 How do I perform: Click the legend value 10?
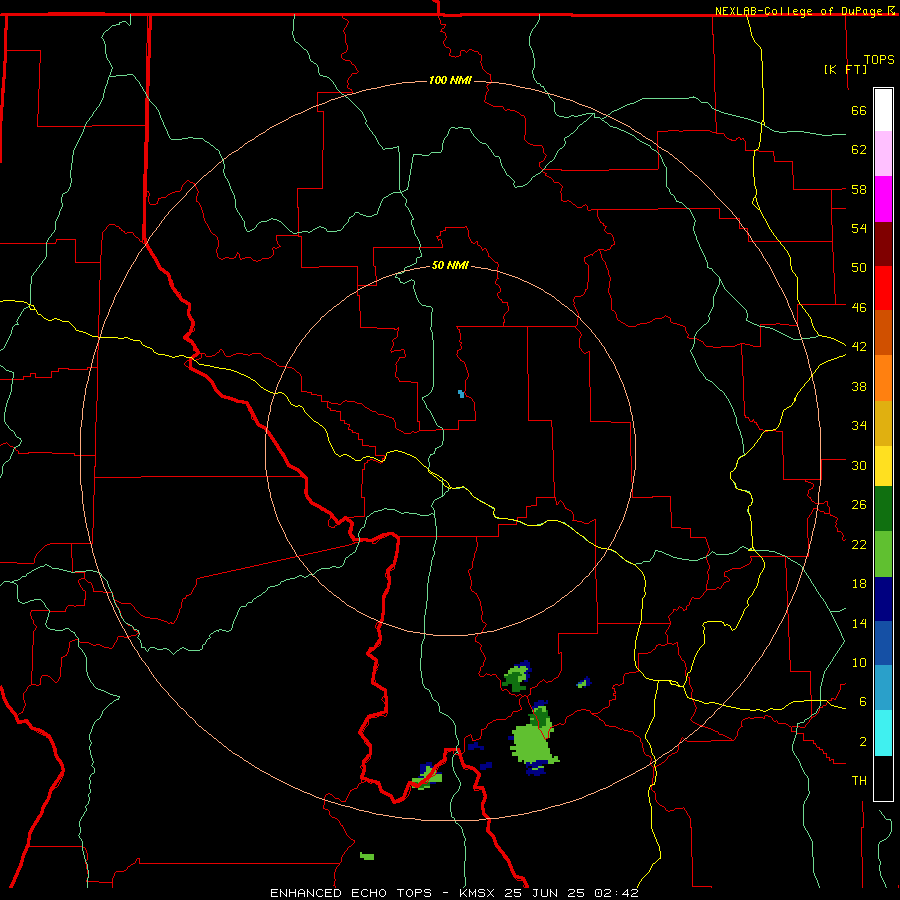859,662
